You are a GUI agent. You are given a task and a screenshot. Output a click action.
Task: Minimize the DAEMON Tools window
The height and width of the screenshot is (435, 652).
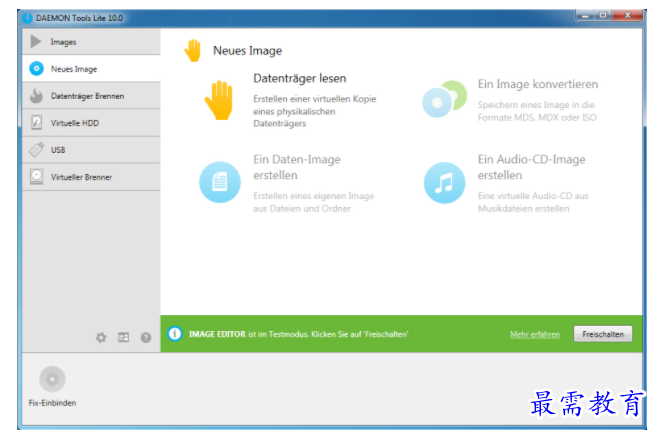[585, 16]
